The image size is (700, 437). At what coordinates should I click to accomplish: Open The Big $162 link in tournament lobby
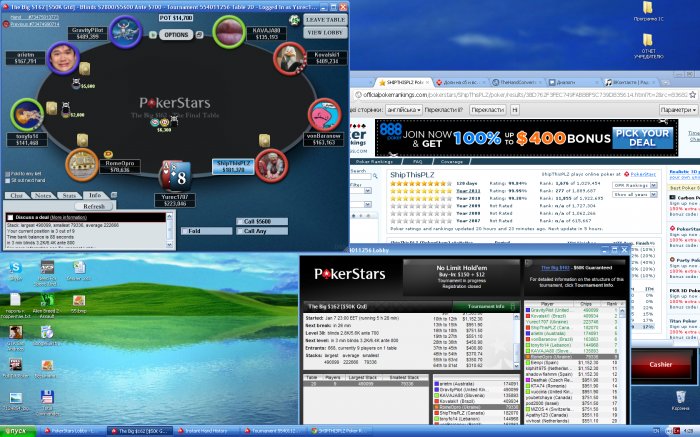[x=555, y=268]
